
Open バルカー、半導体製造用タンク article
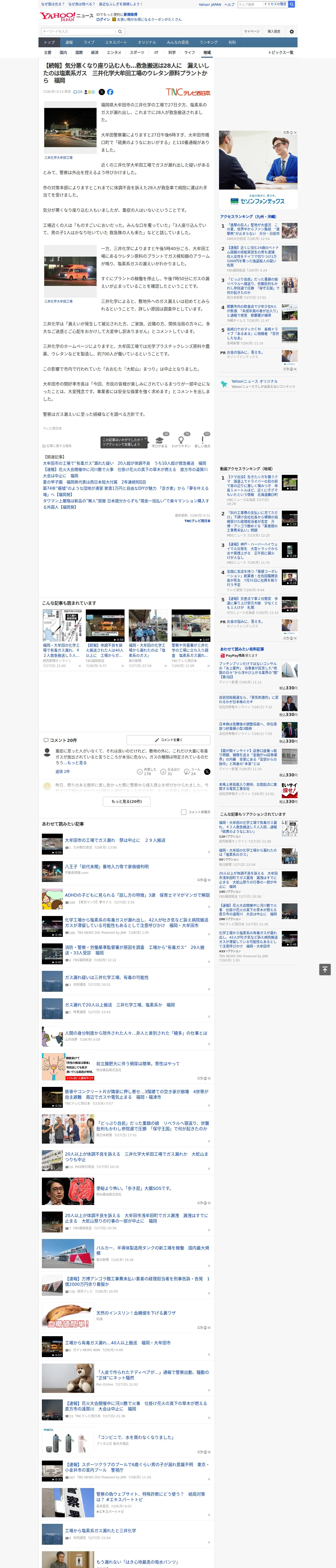[x=153, y=1250]
